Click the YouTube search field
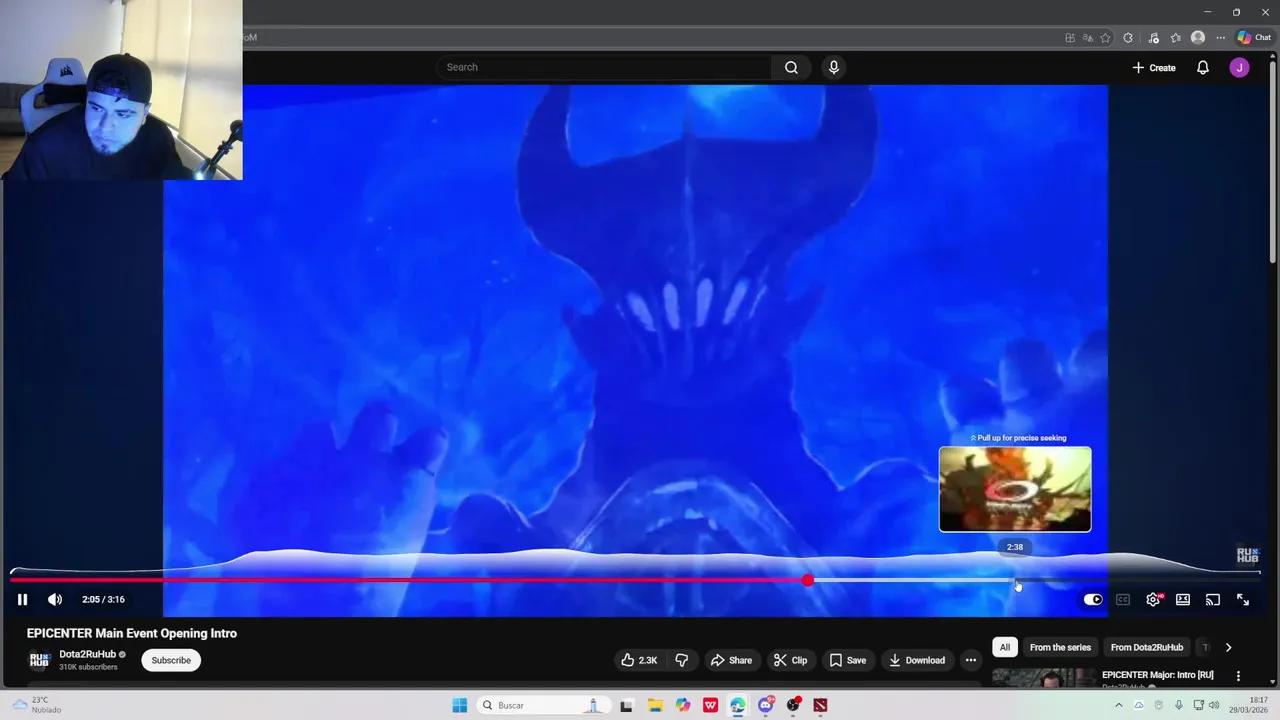Viewport: 1280px width, 720px height. [x=603, y=67]
